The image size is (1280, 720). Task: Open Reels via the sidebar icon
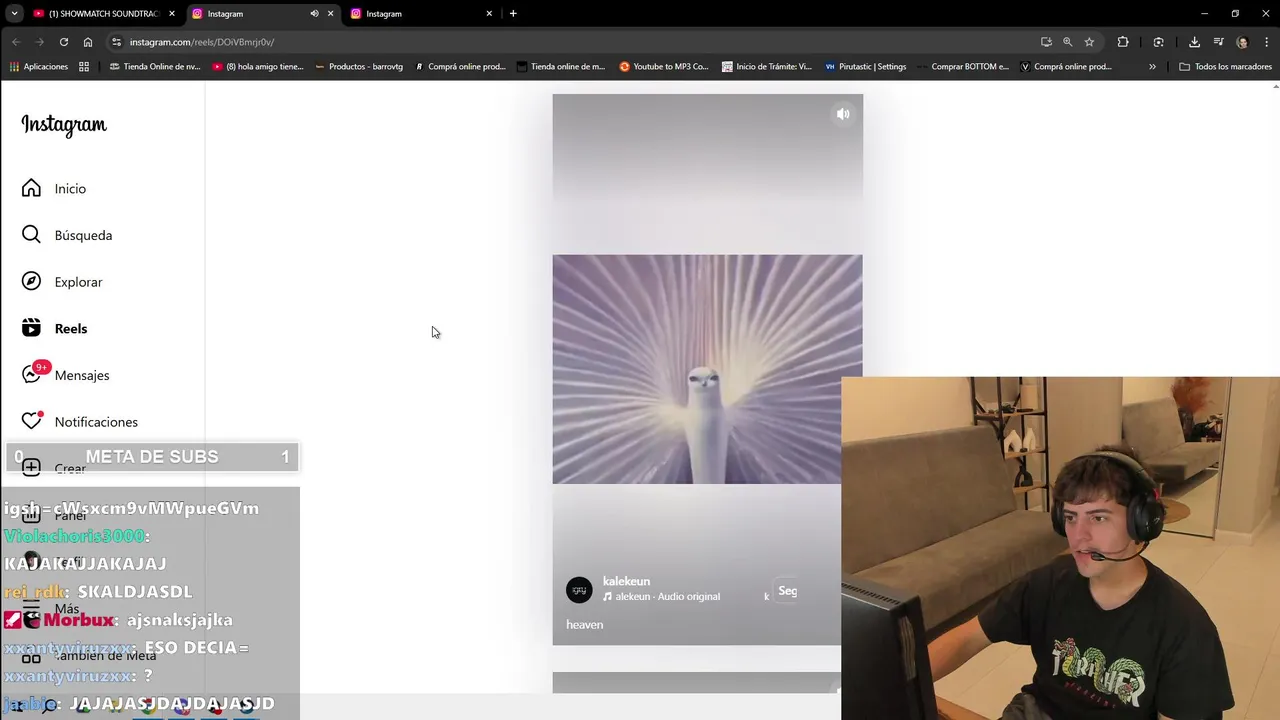click(31, 328)
